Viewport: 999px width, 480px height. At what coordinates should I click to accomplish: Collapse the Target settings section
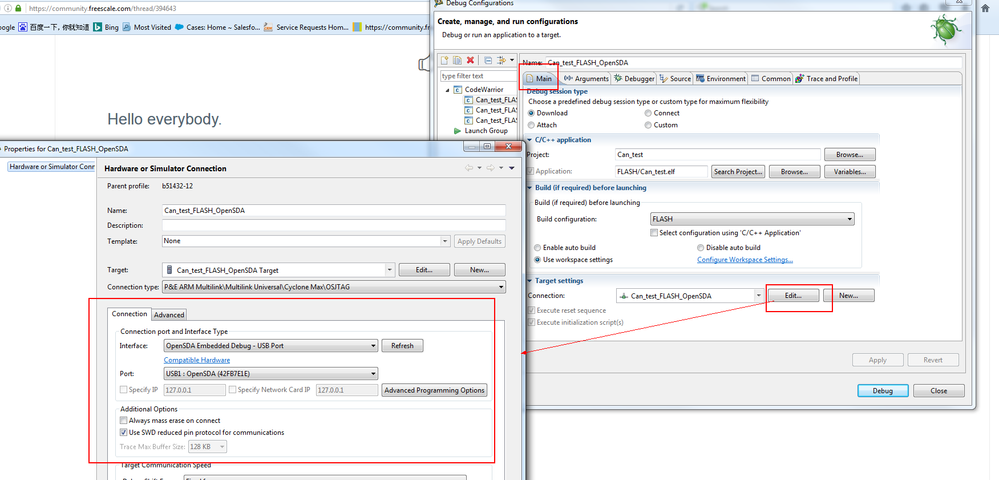[x=529, y=280]
